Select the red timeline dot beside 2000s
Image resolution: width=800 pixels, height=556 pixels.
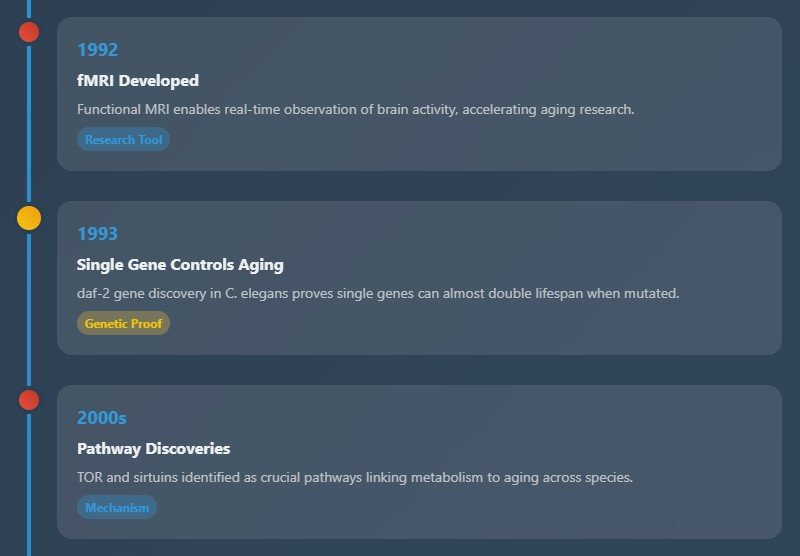pos(29,400)
